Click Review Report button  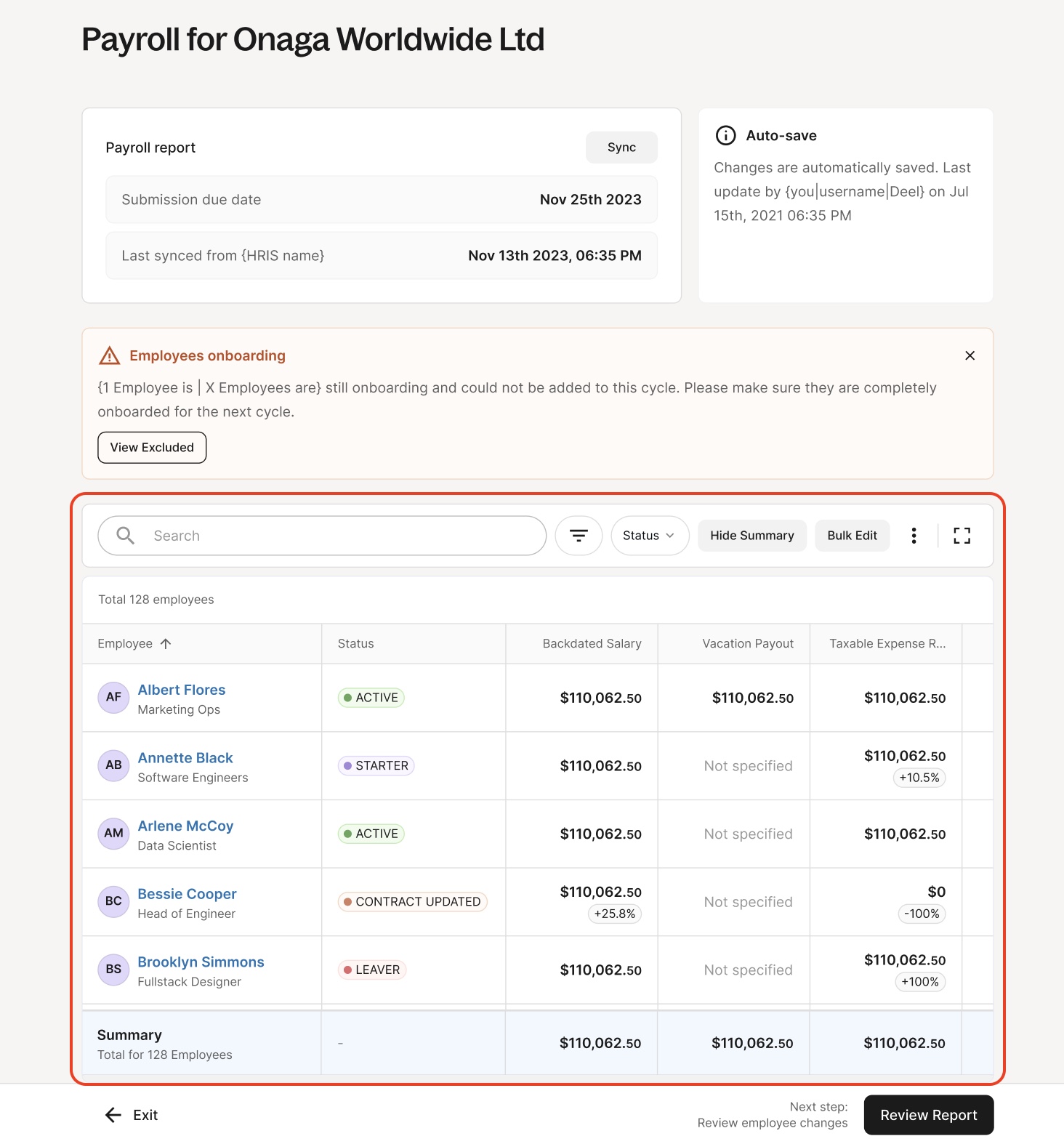[929, 1115]
